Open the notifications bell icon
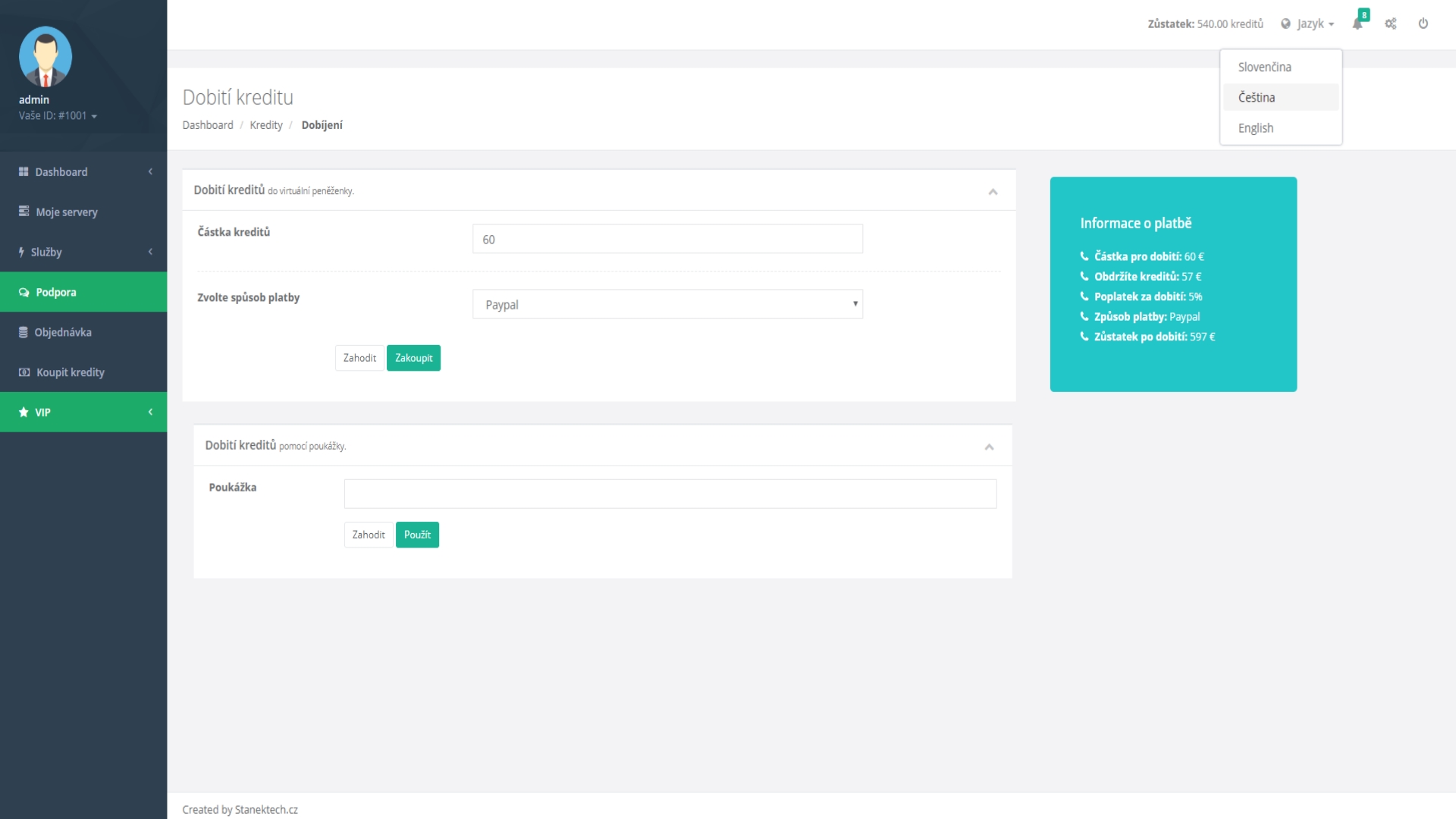Viewport: 1456px width, 819px height. coord(1358,24)
